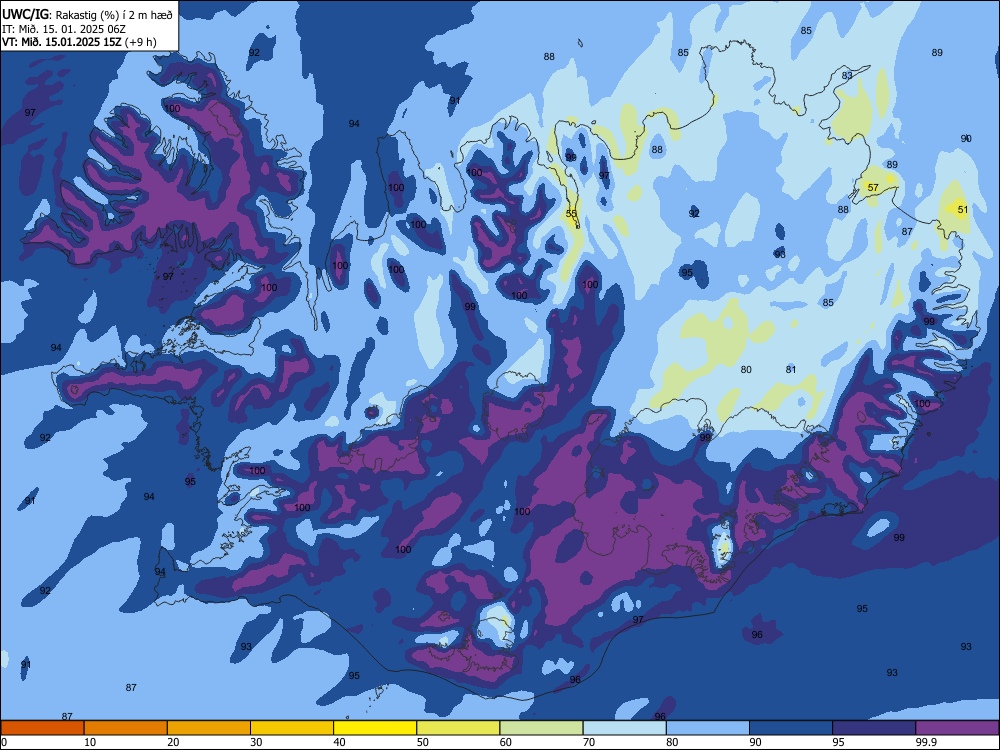
Task: Click the 60–70 light green legend swatch
Action: 541,728
